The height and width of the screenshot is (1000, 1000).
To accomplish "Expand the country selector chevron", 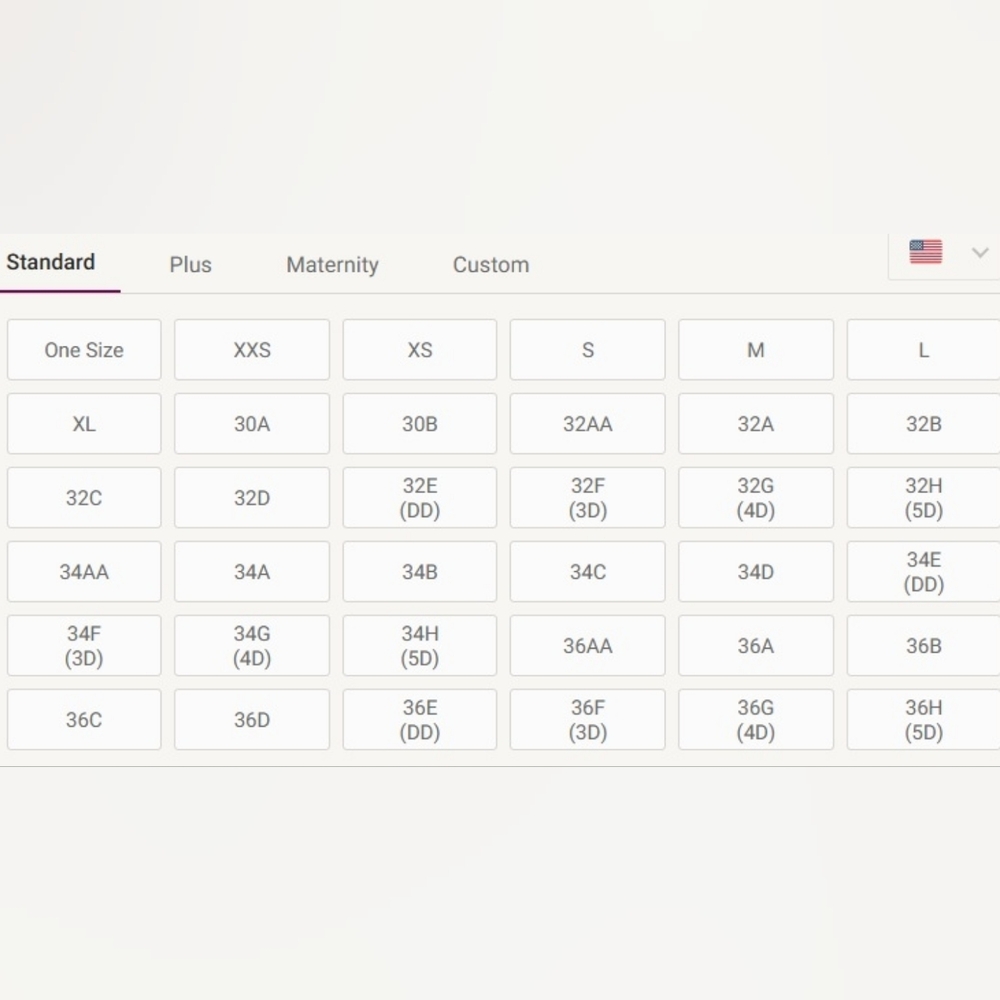I will click(980, 253).
